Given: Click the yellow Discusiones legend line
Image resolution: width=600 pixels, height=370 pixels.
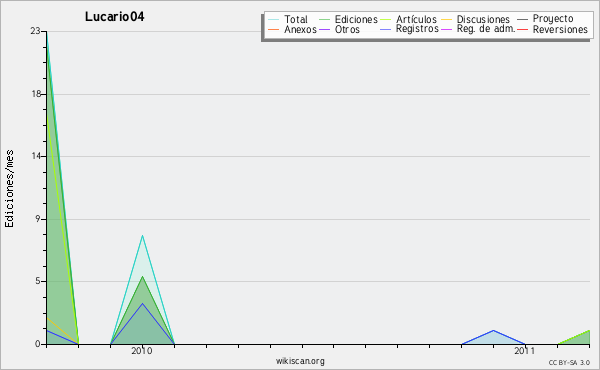Looking at the screenshot, I should click(x=447, y=19).
